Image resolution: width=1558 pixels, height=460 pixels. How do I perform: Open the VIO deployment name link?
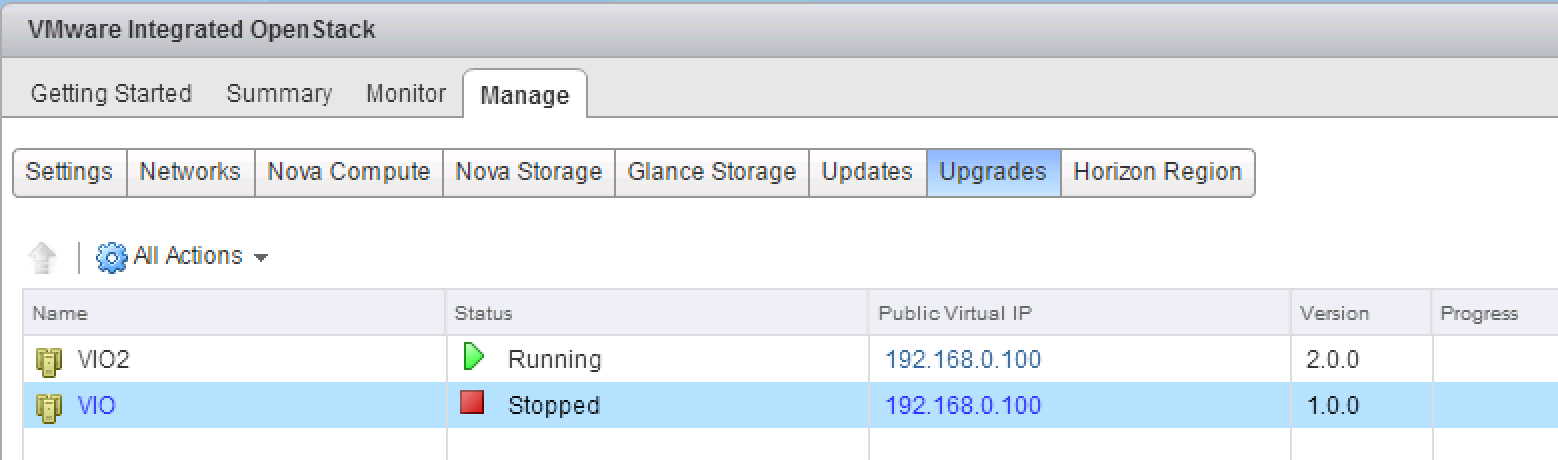coord(96,406)
